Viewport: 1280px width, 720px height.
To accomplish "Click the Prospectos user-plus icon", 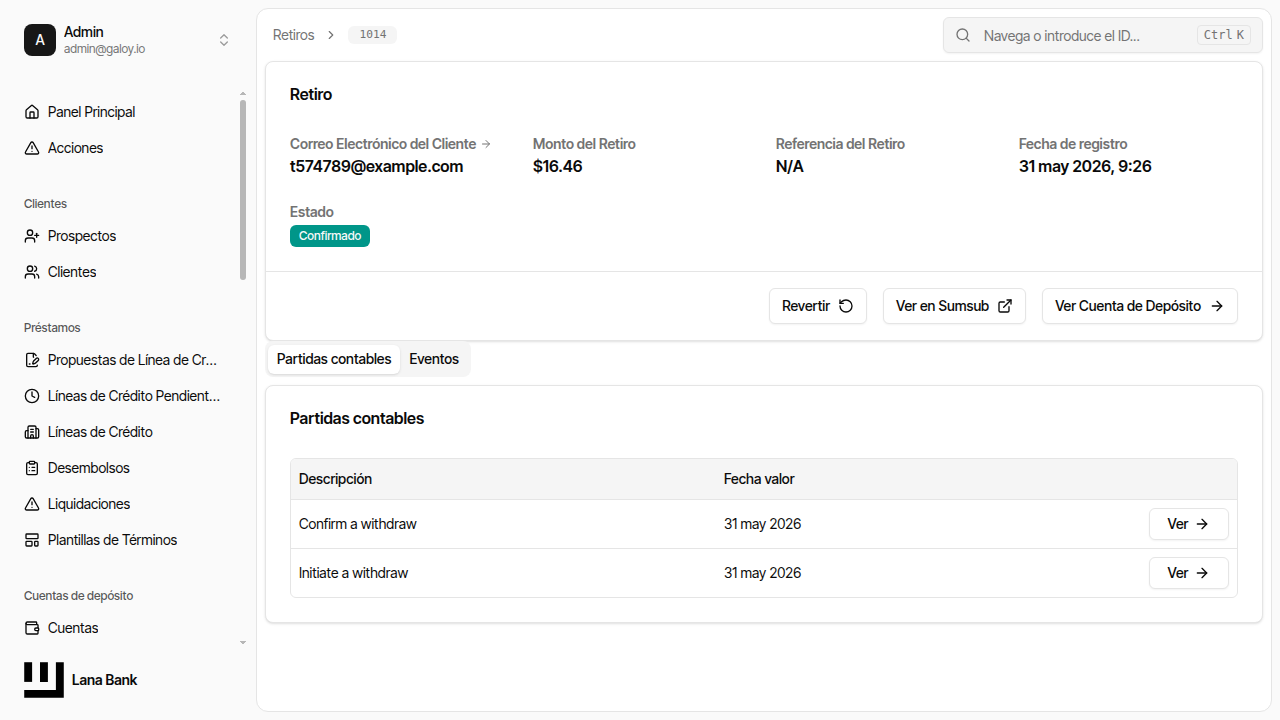I will tap(32, 236).
